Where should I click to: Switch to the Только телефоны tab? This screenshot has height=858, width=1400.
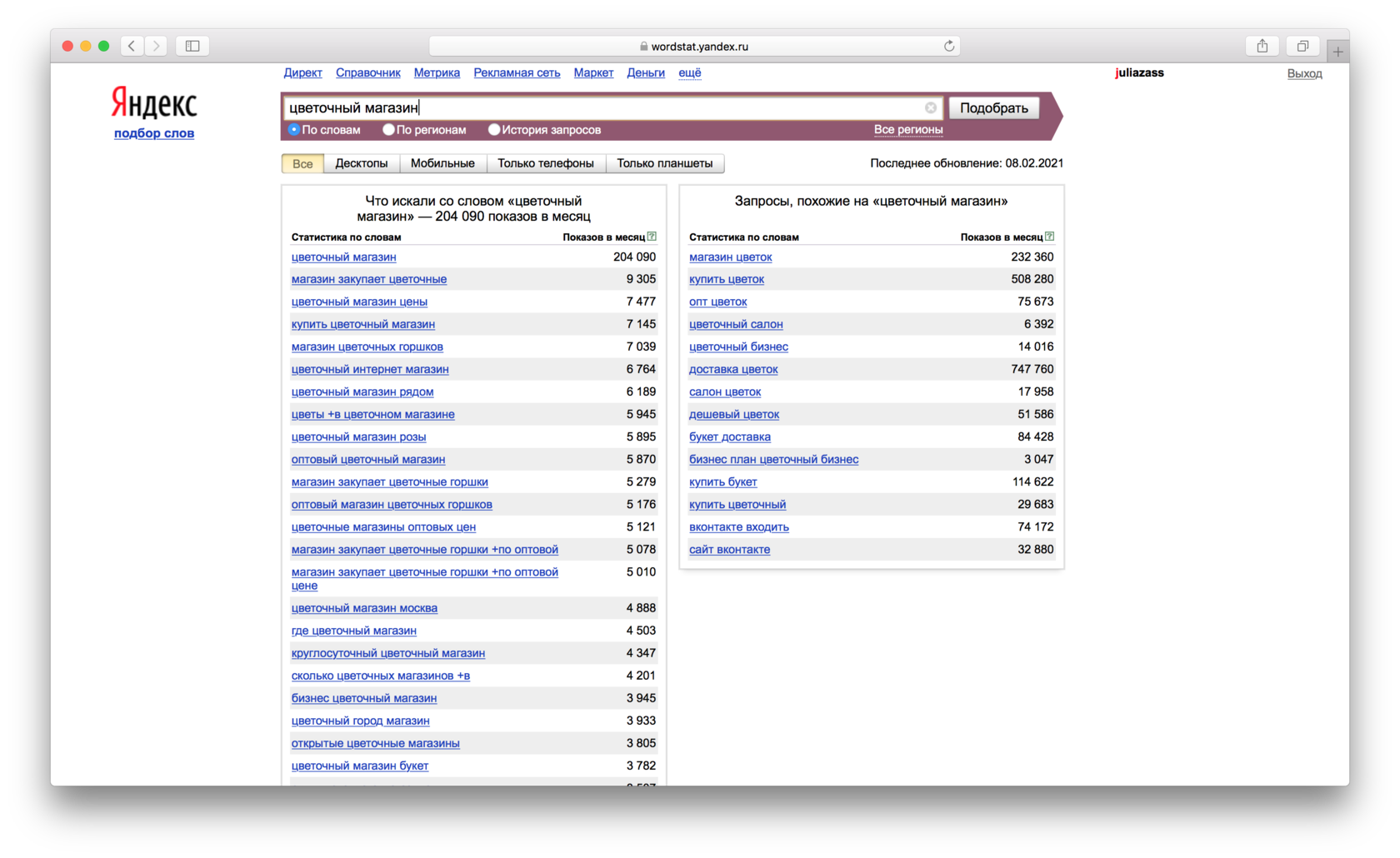tap(546, 163)
